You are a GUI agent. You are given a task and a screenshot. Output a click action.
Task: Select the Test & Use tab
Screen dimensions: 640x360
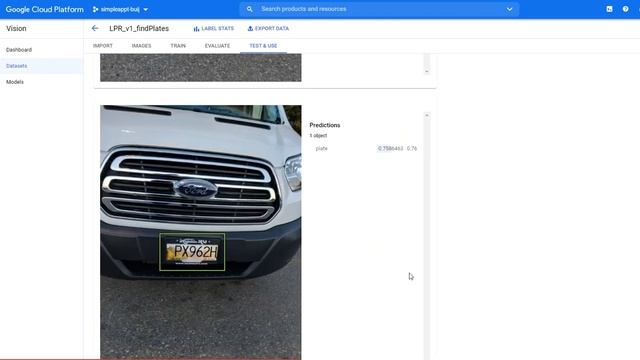click(x=263, y=46)
